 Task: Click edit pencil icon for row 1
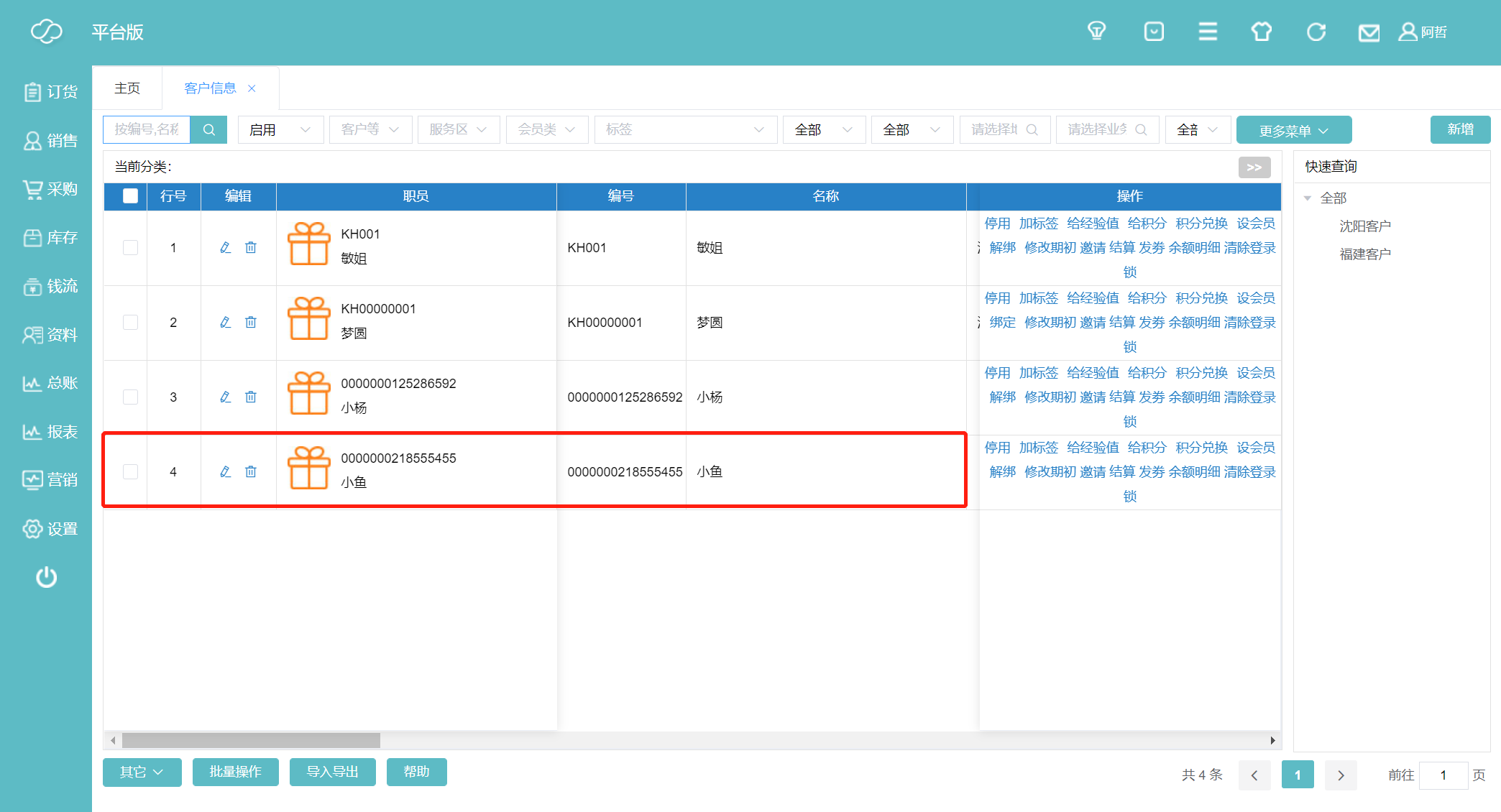coord(225,247)
